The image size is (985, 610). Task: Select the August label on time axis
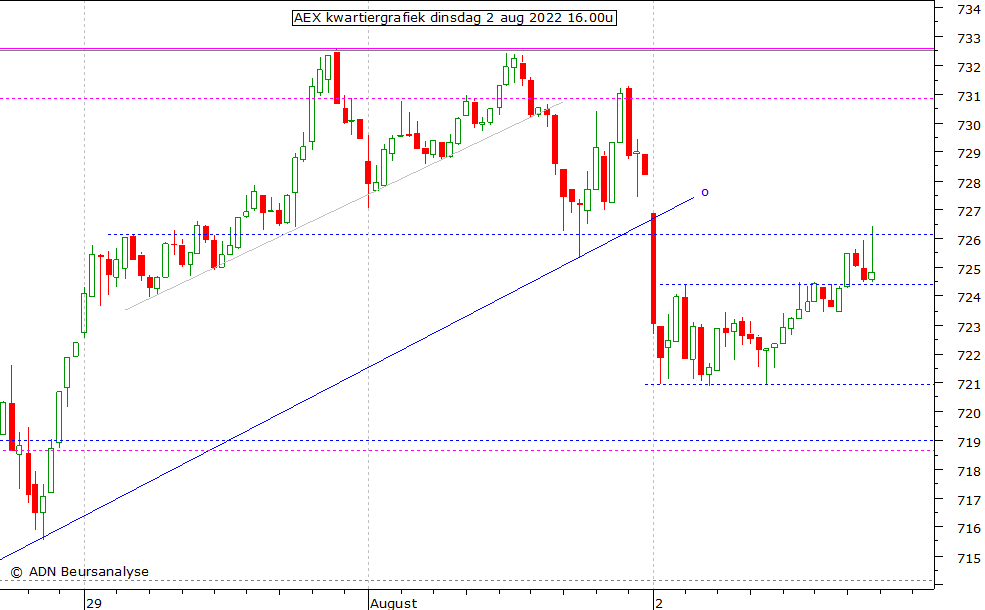tap(393, 603)
